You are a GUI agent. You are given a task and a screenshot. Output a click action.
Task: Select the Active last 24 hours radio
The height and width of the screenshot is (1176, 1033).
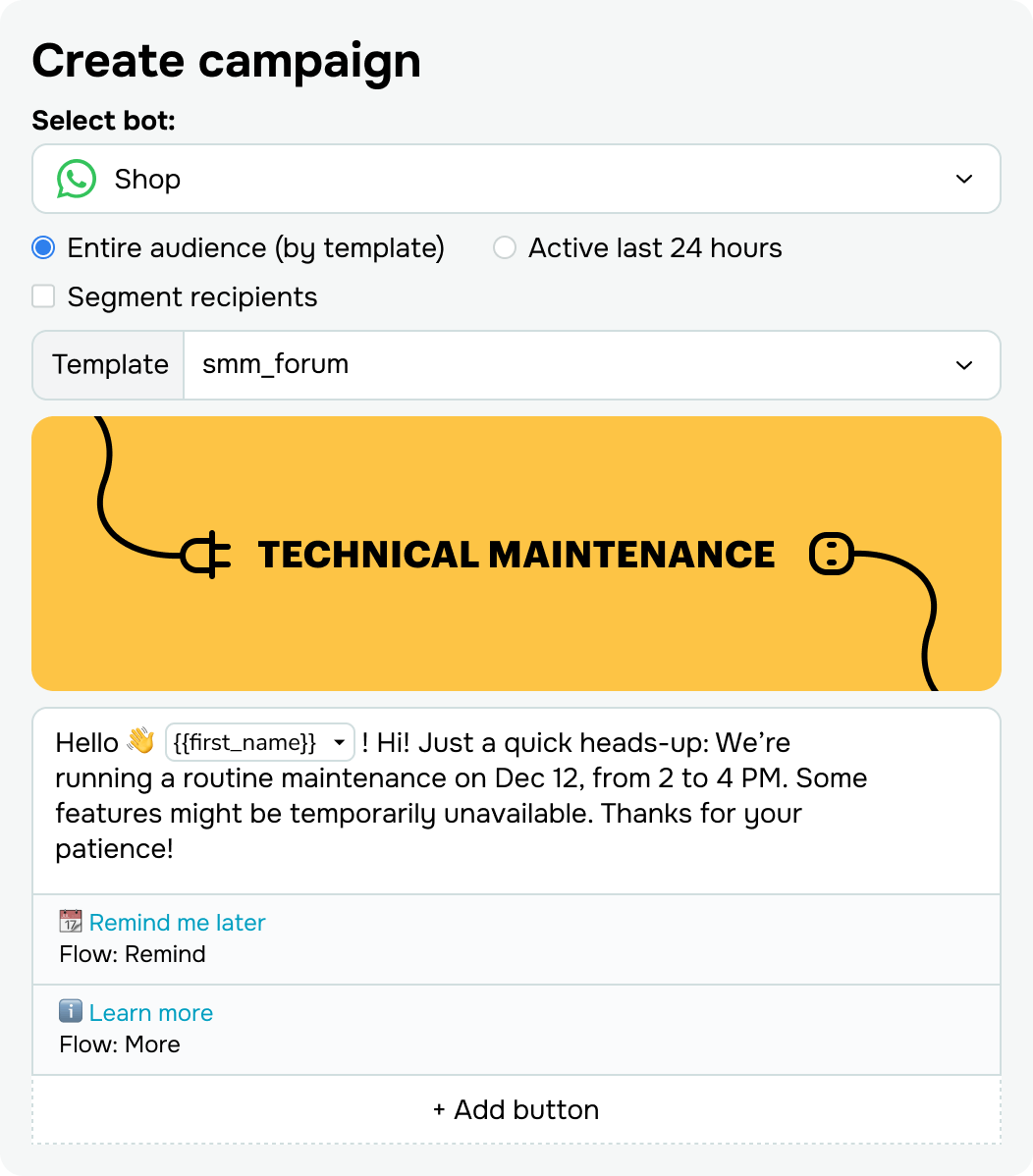pyautogui.click(x=504, y=248)
